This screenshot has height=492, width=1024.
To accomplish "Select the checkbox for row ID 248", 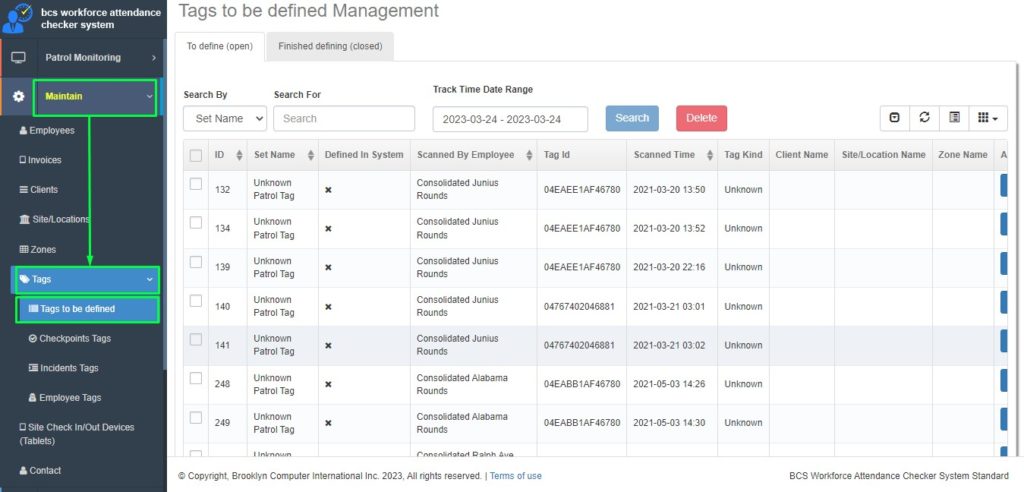I will [196, 378].
